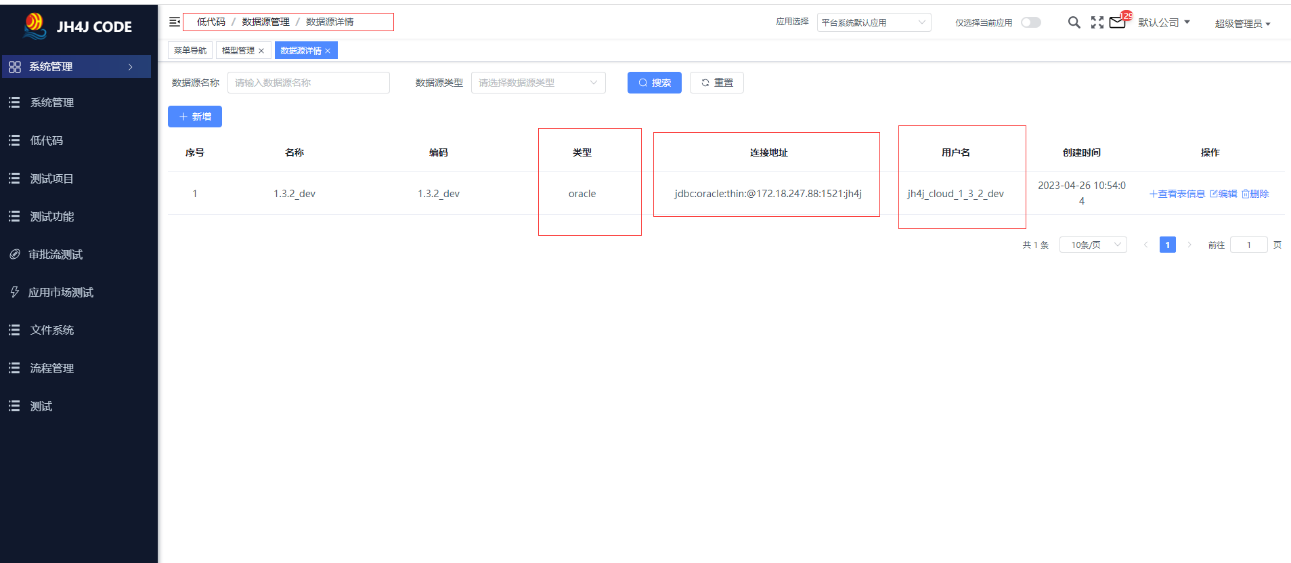
Task: Click the grid icon beside 系统管理 header
Action: click(15, 67)
